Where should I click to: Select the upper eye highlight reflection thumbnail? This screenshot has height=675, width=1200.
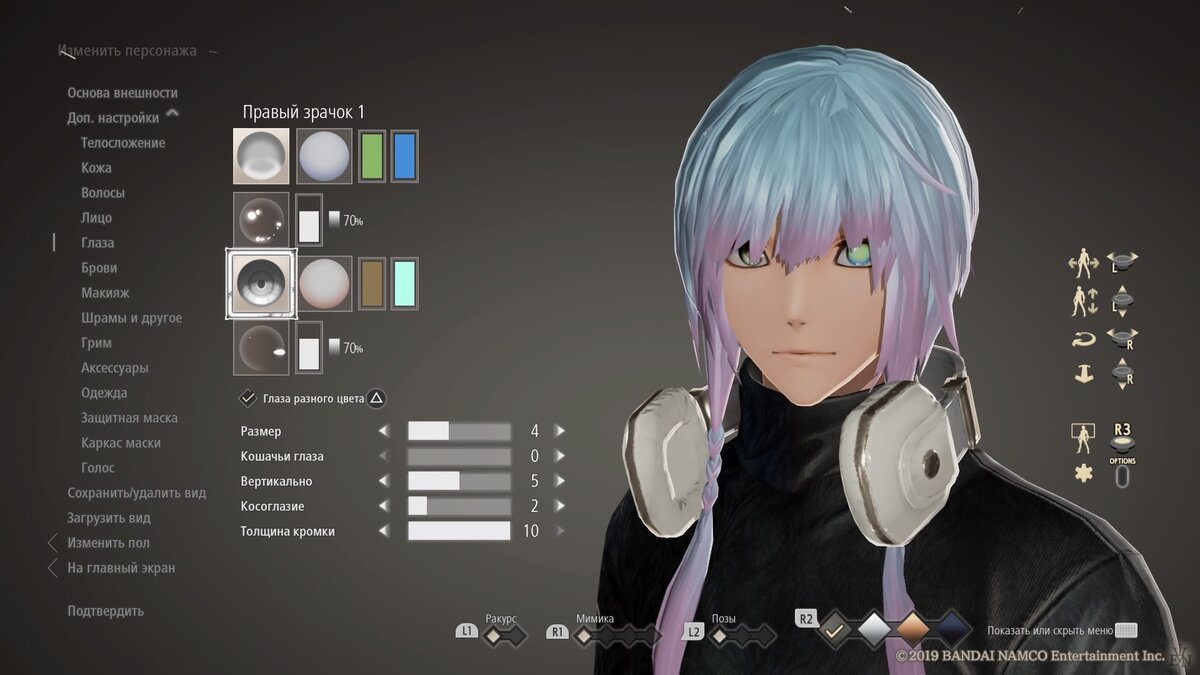261,220
